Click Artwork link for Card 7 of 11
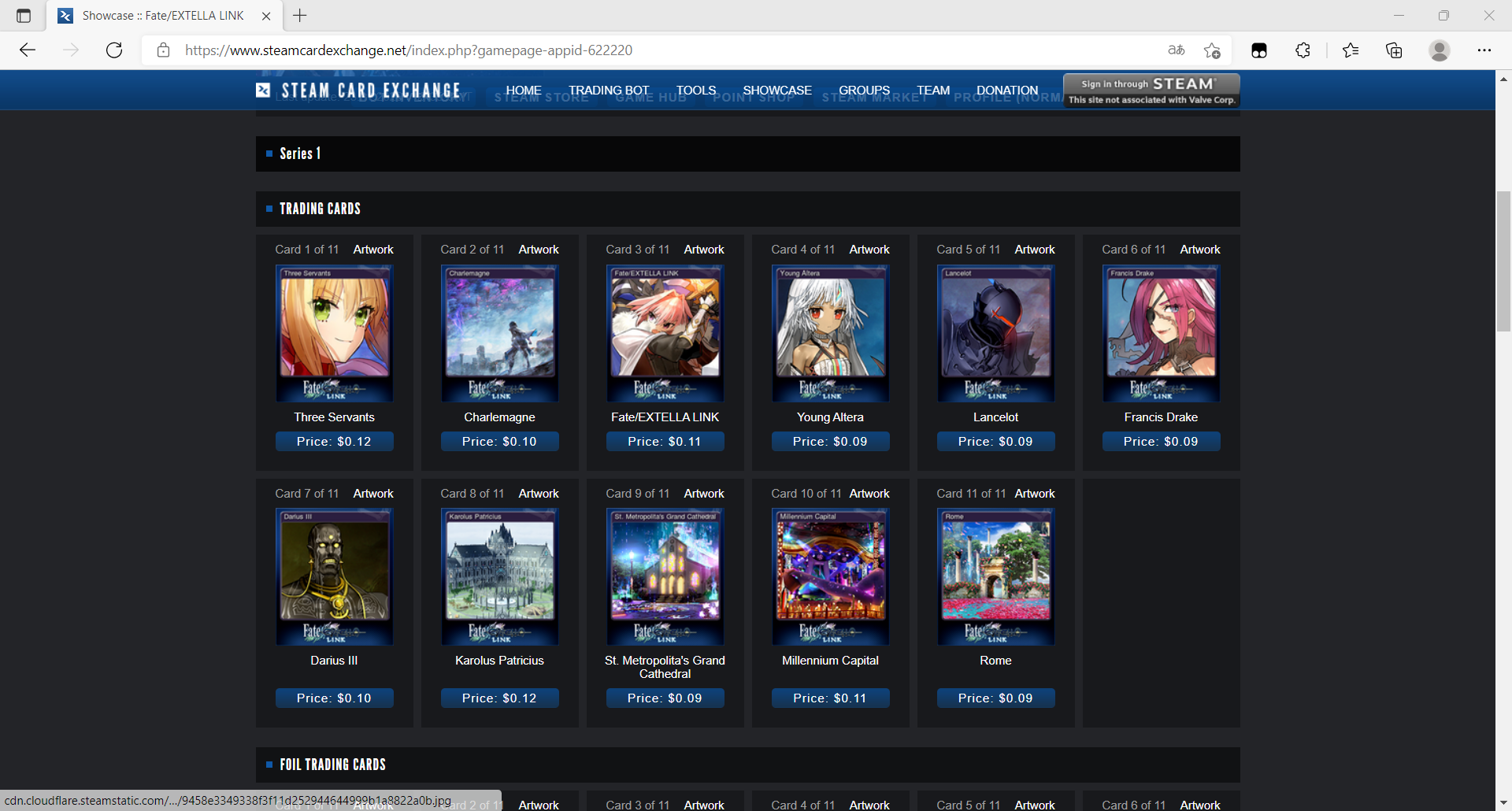The height and width of the screenshot is (811, 1512). click(x=373, y=494)
